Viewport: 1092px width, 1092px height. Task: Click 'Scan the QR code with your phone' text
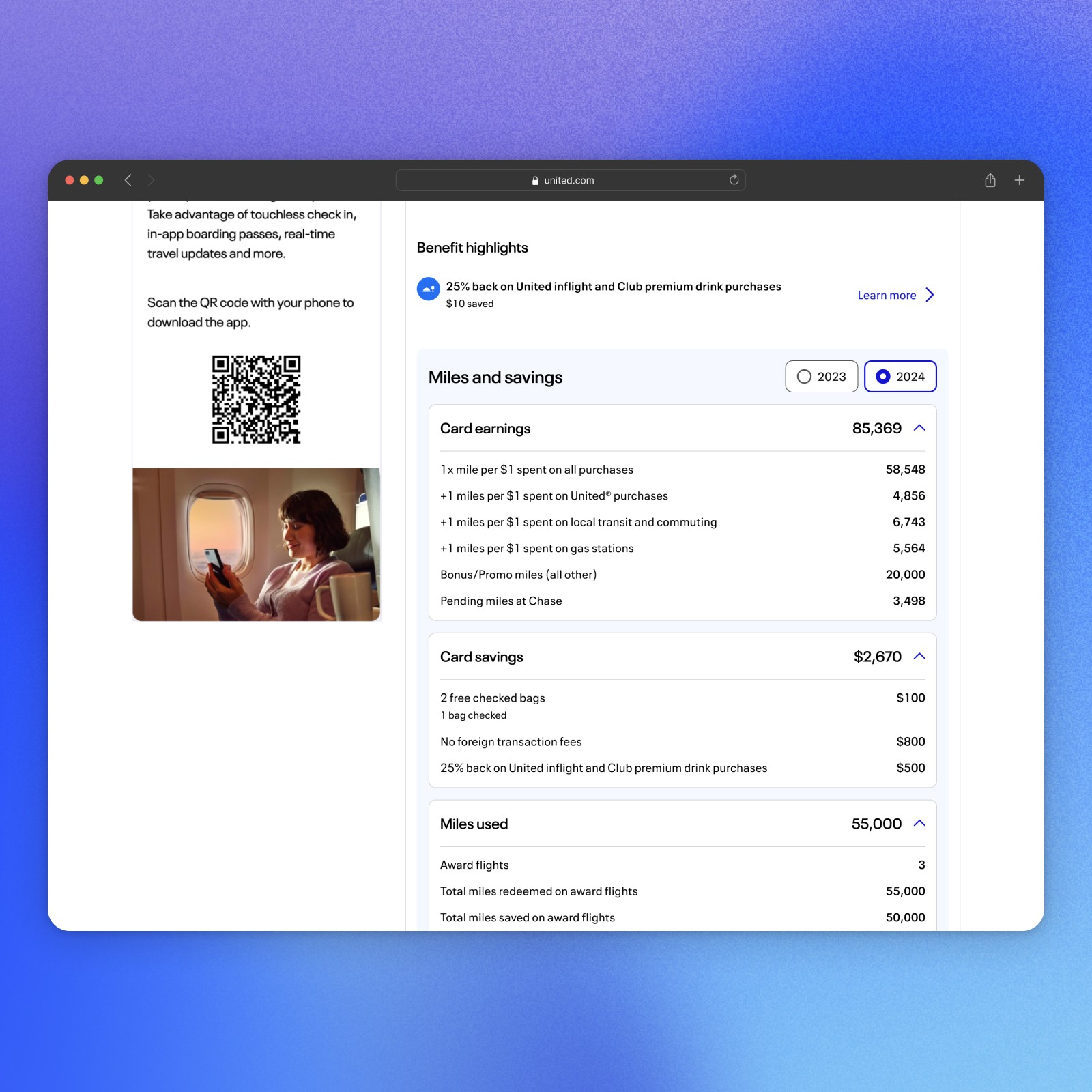pyautogui.click(x=250, y=313)
